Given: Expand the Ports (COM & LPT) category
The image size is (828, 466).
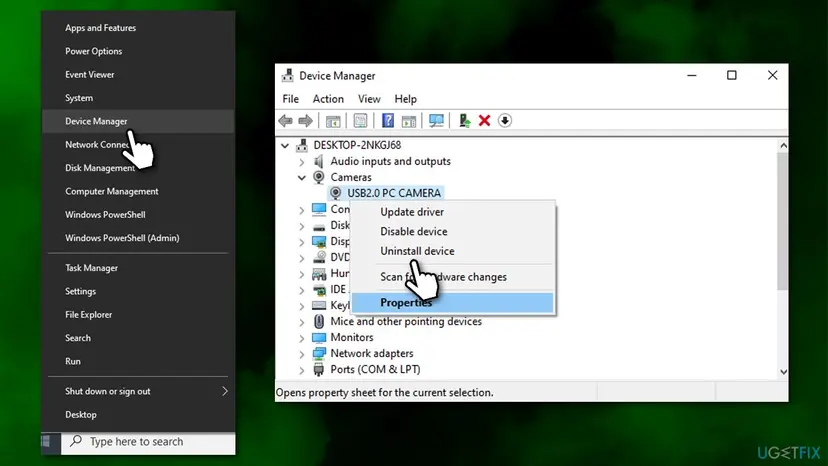Looking at the screenshot, I should click(302, 370).
